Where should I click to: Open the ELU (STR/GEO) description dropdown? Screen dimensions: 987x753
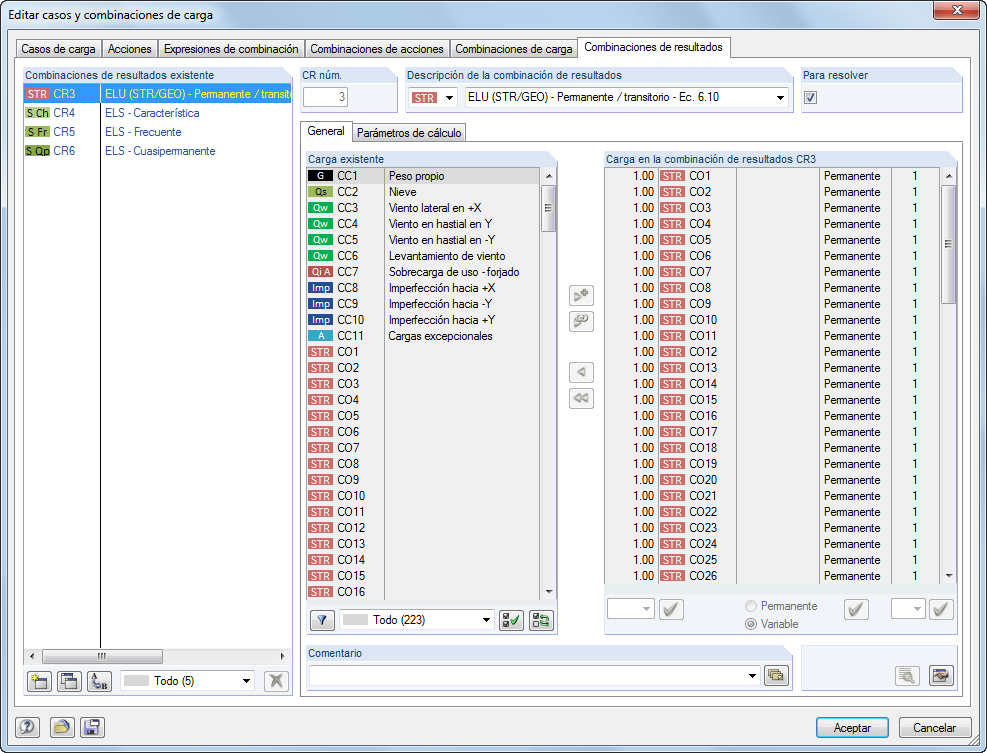coord(780,98)
